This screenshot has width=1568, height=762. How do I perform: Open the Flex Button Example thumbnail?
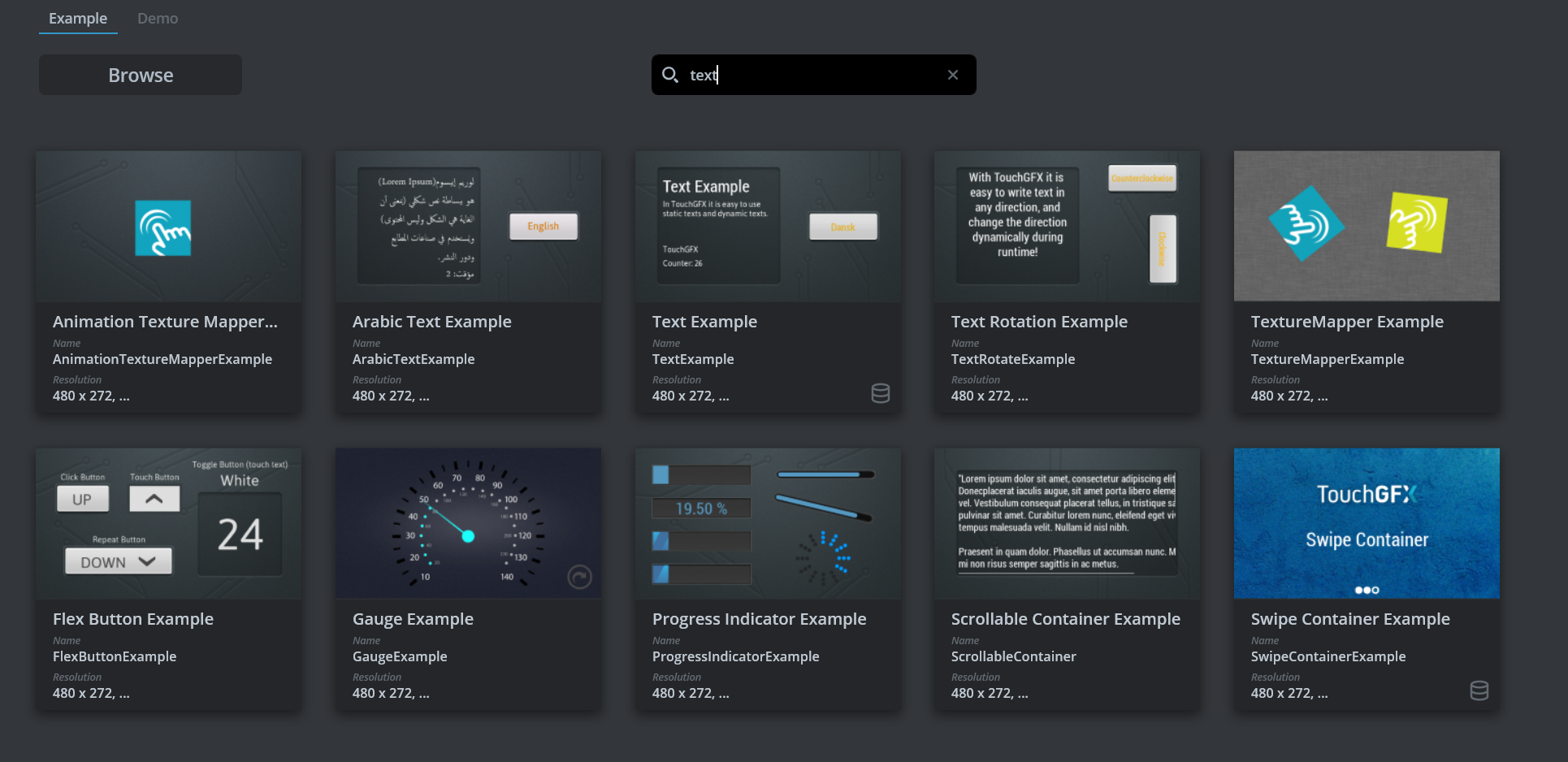tap(169, 523)
